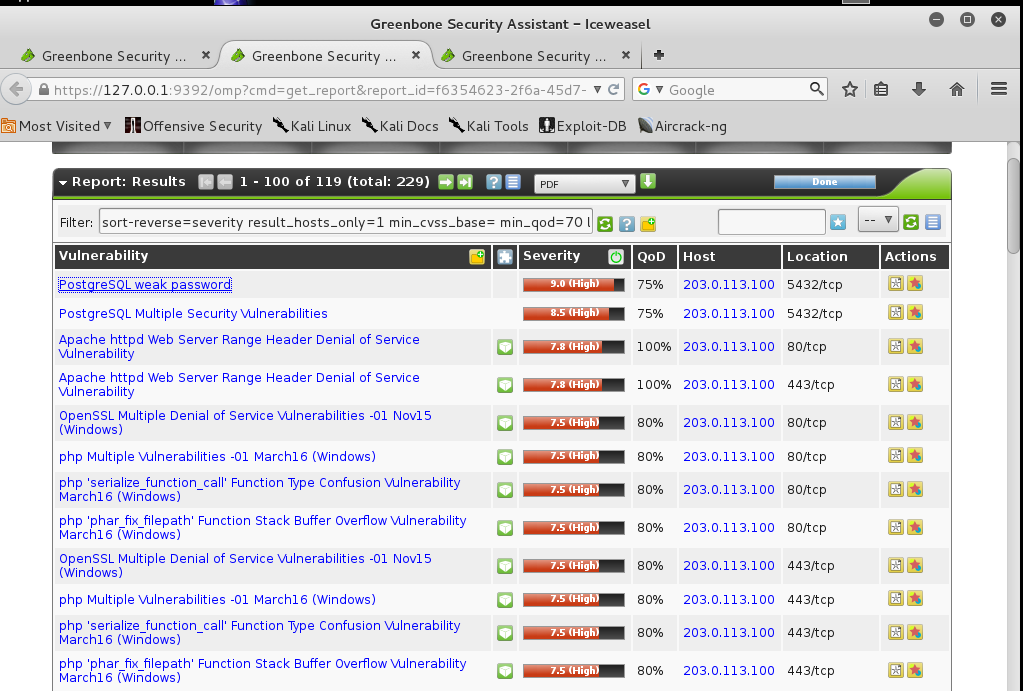Save named filter with blue star icon
Screen dimensions: 1023x691
pyautogui.click(x=838, y=223)
